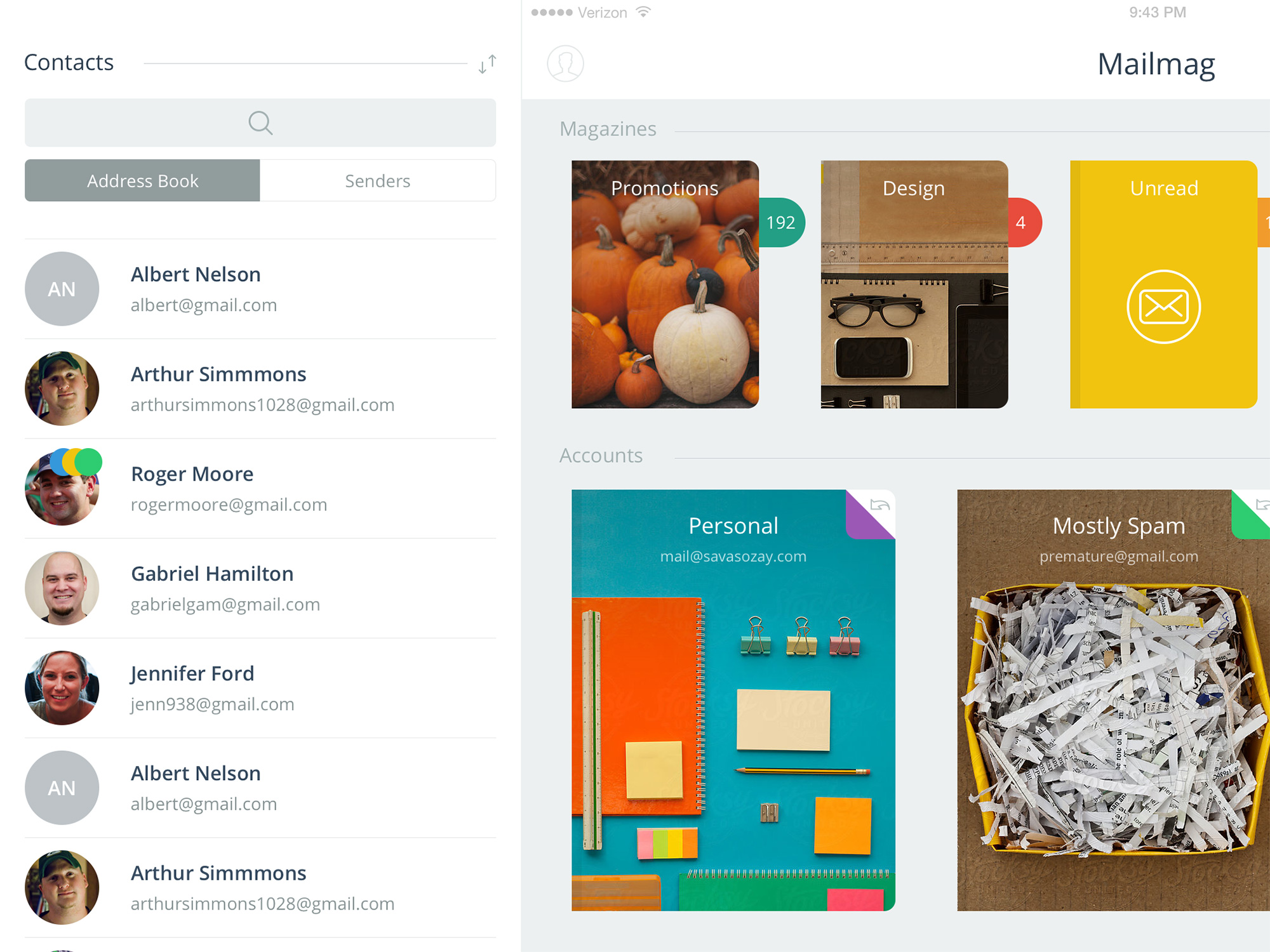Click the red 4 badge on Design

(1021, 222)
